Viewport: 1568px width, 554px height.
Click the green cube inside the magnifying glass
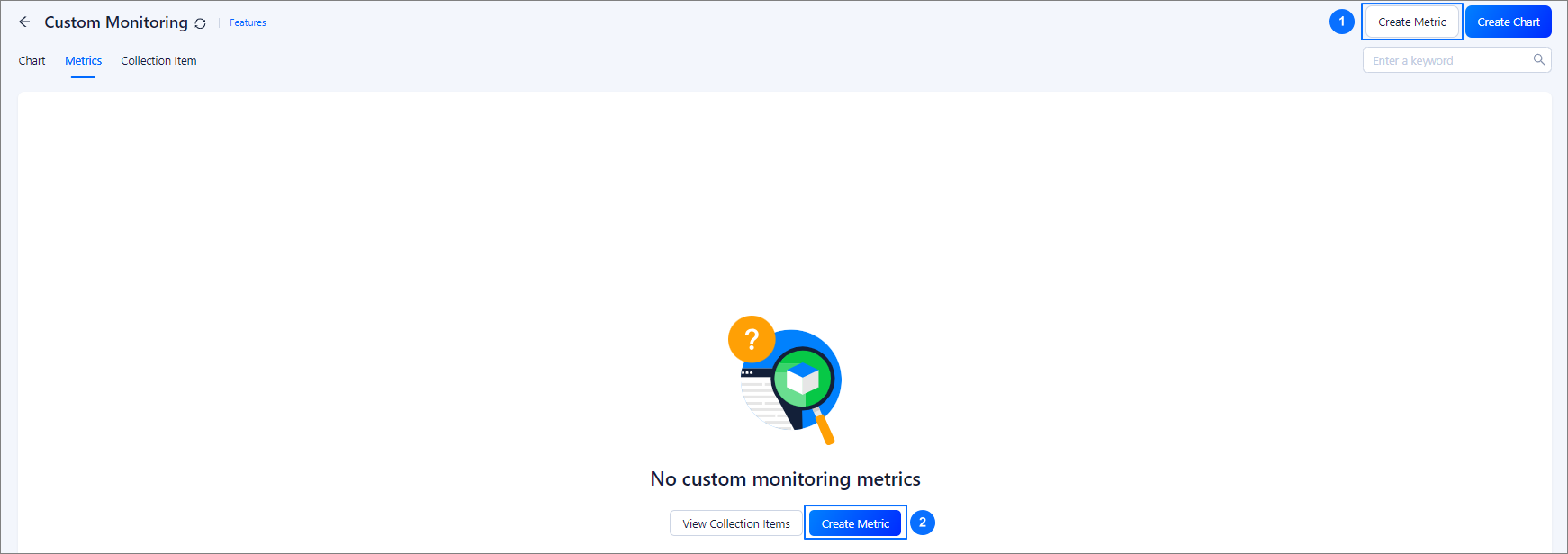pyautogui.click(x=802, y=379)
